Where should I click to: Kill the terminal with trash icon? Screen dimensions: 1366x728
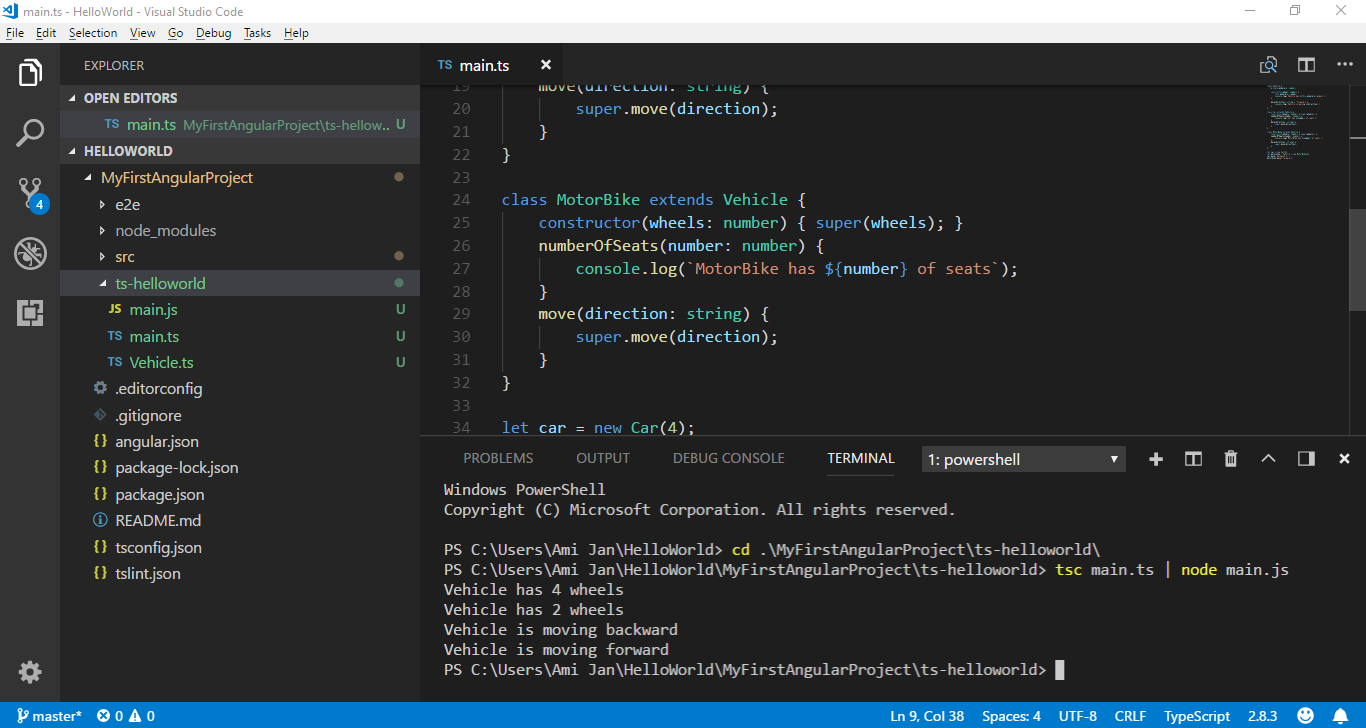(1231, 459)
